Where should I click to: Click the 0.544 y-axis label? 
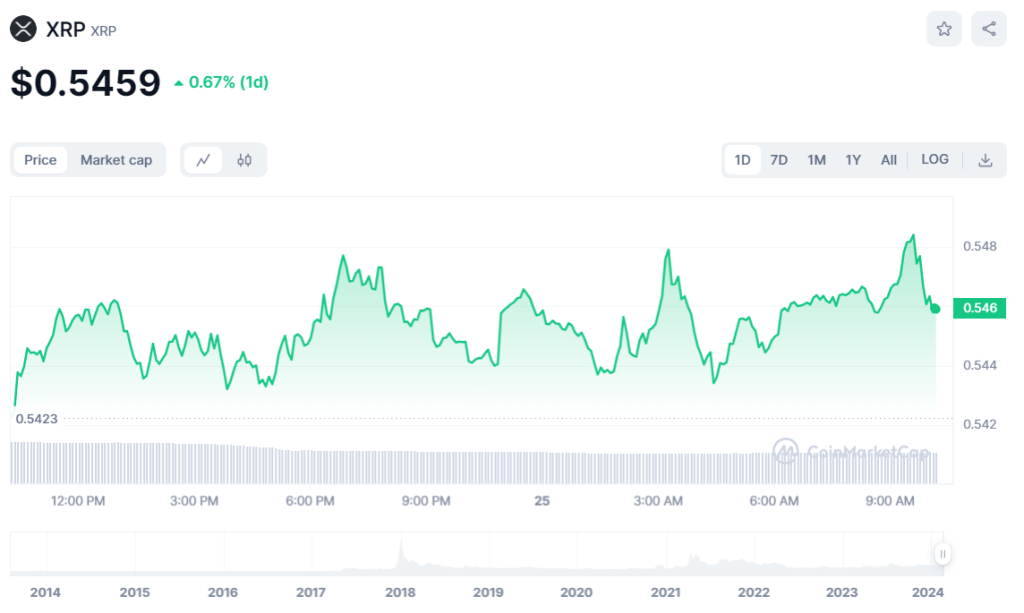tap(980, 365)
